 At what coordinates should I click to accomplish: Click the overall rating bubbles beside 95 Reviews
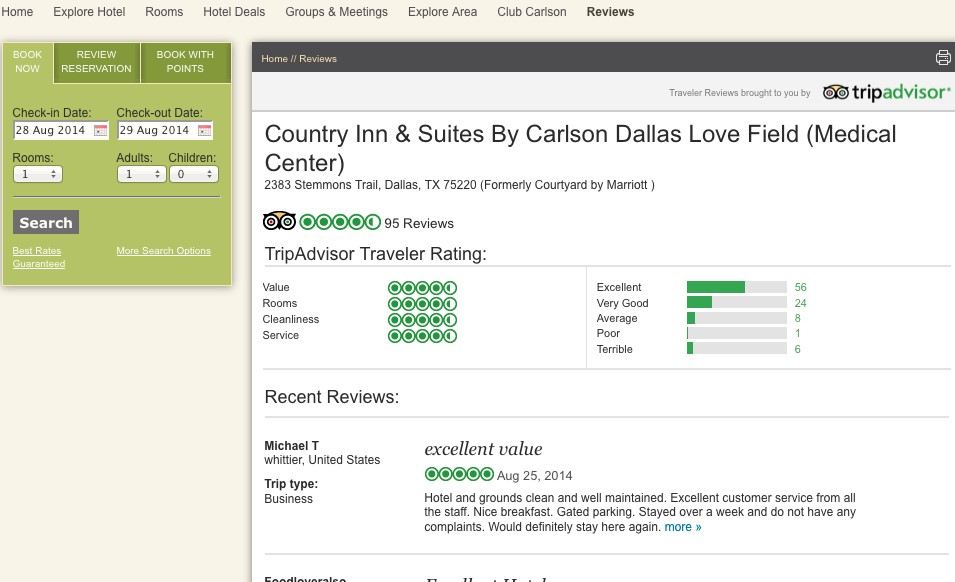click(340, 222)
